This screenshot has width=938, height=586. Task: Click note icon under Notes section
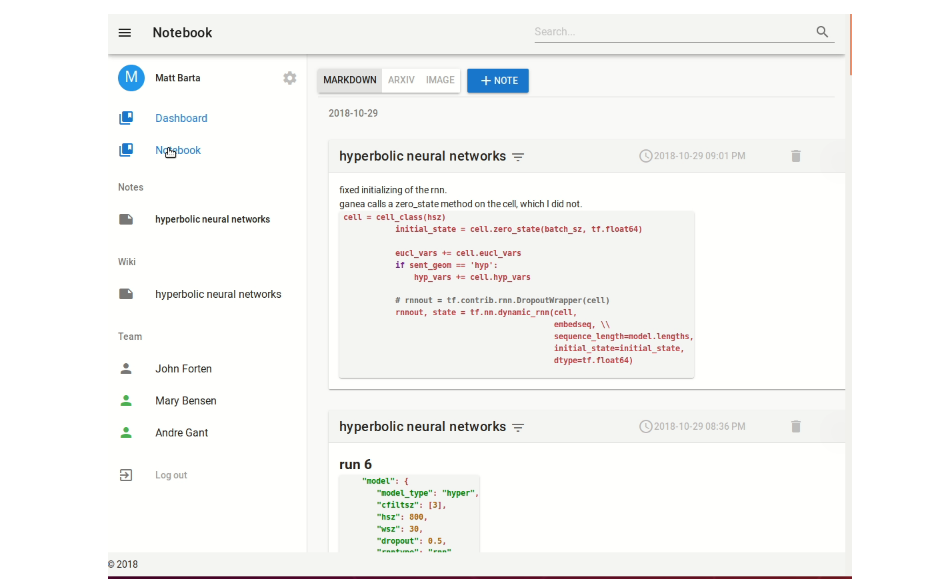point(126,219)
